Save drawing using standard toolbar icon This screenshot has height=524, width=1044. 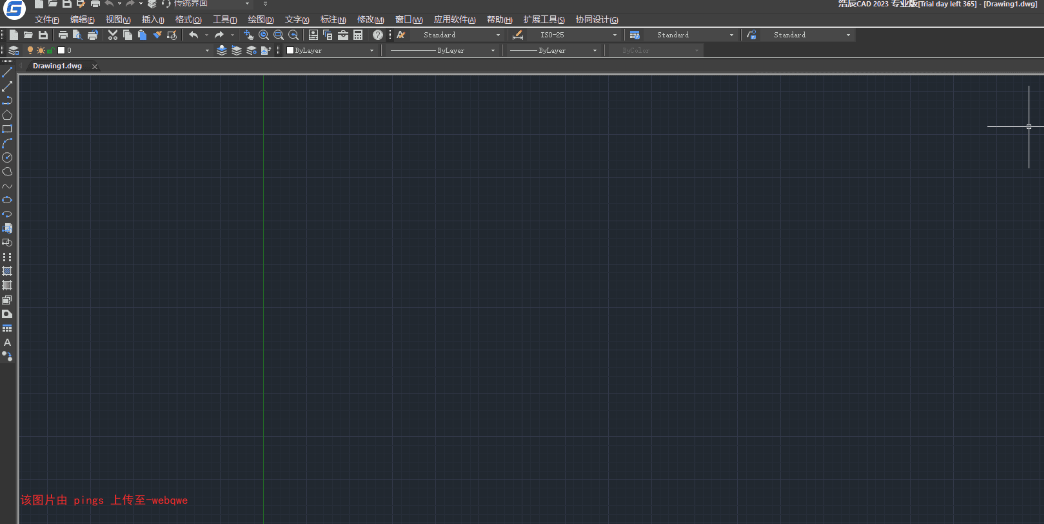tap(43, 35)
